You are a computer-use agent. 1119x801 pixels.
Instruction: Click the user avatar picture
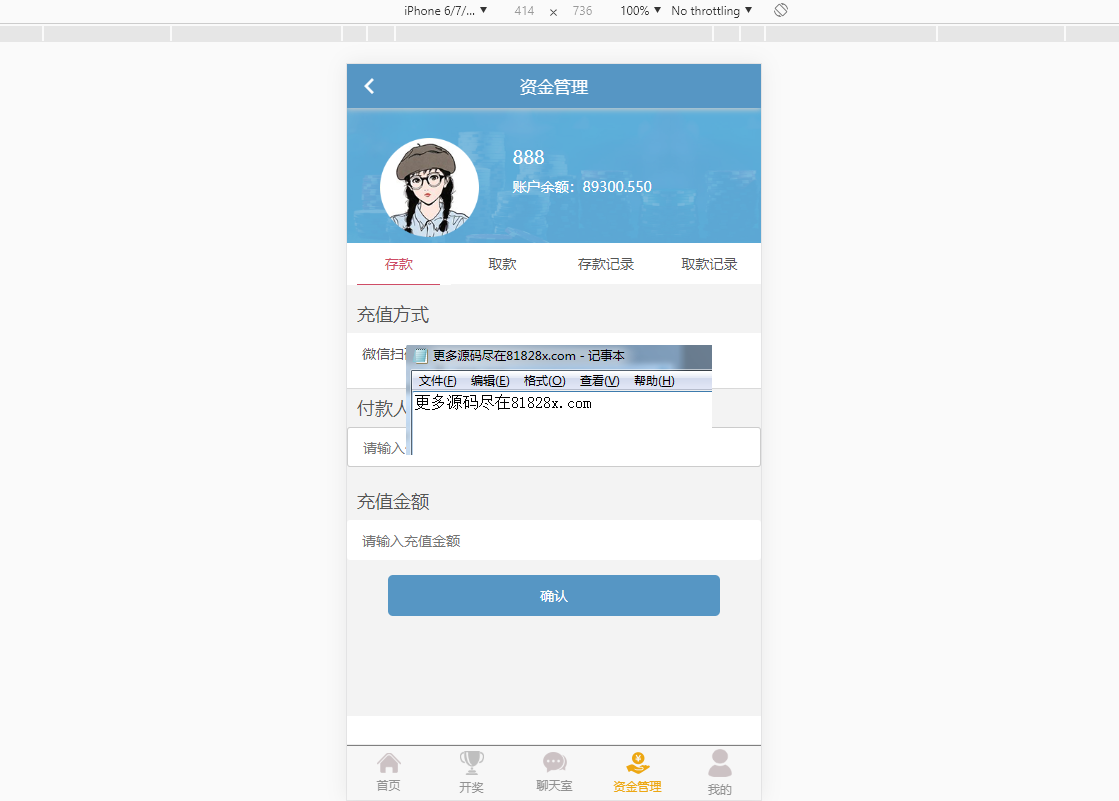(429, 187)
